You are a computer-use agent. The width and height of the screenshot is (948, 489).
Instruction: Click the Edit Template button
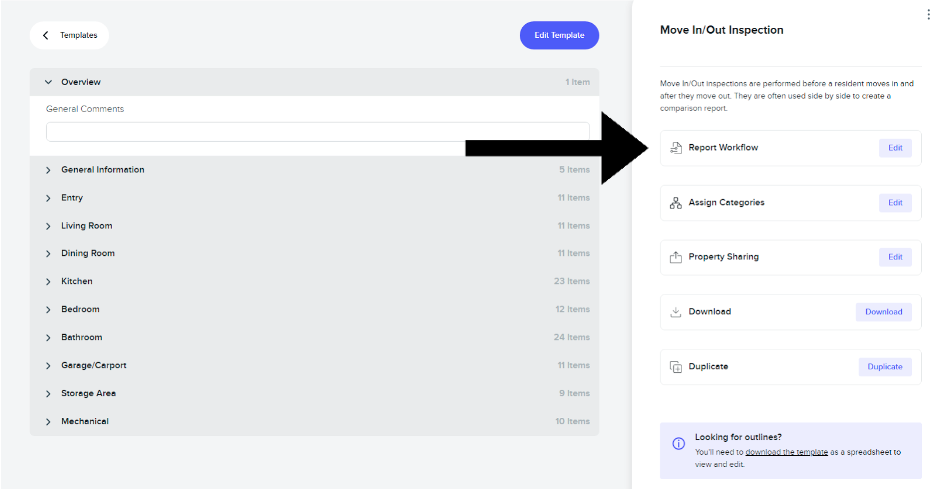559,35
